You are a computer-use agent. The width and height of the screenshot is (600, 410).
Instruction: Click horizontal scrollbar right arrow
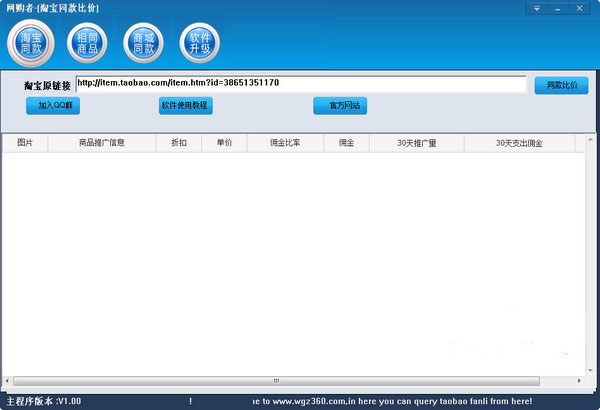click(579, 381)
